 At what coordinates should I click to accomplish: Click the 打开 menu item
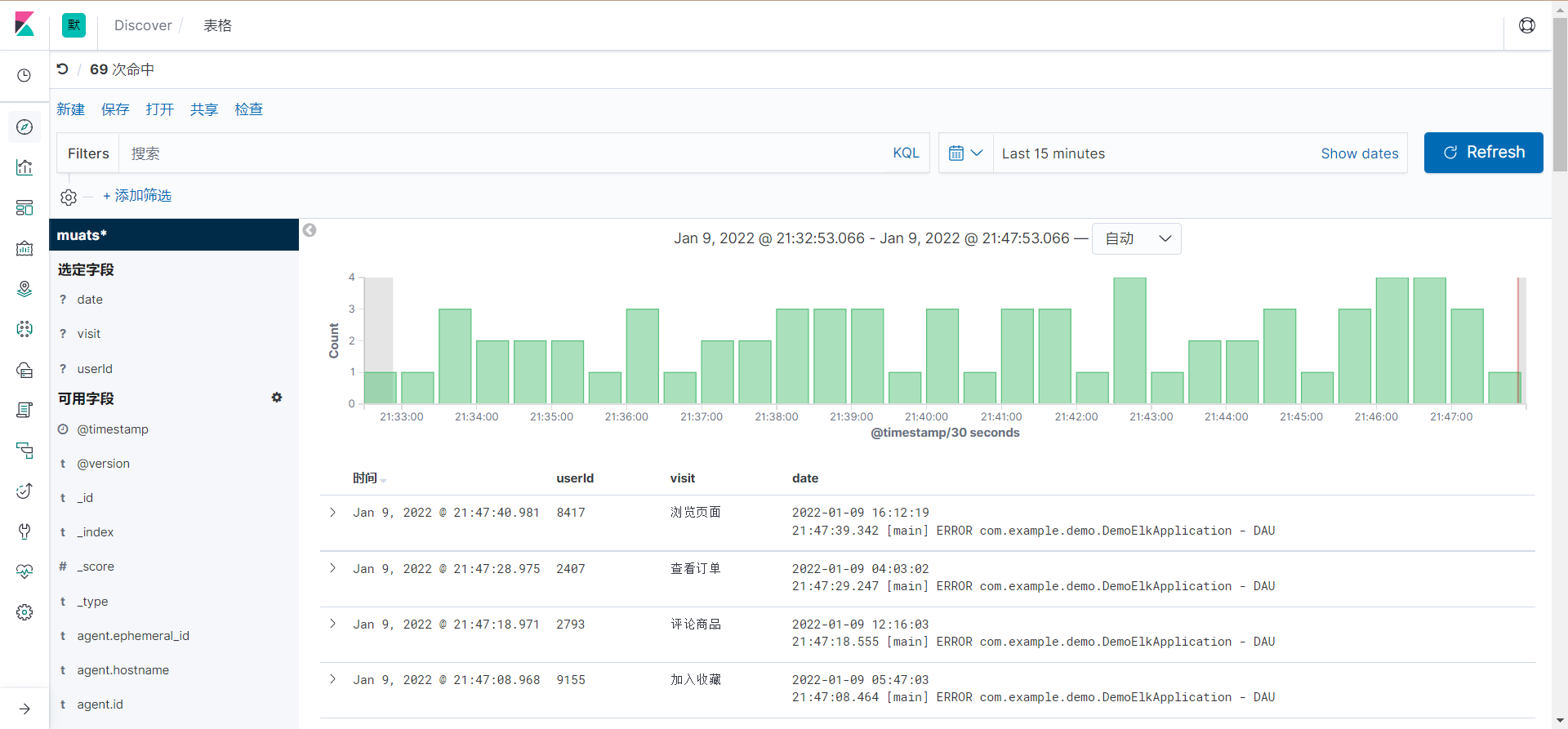coord(160,109)
